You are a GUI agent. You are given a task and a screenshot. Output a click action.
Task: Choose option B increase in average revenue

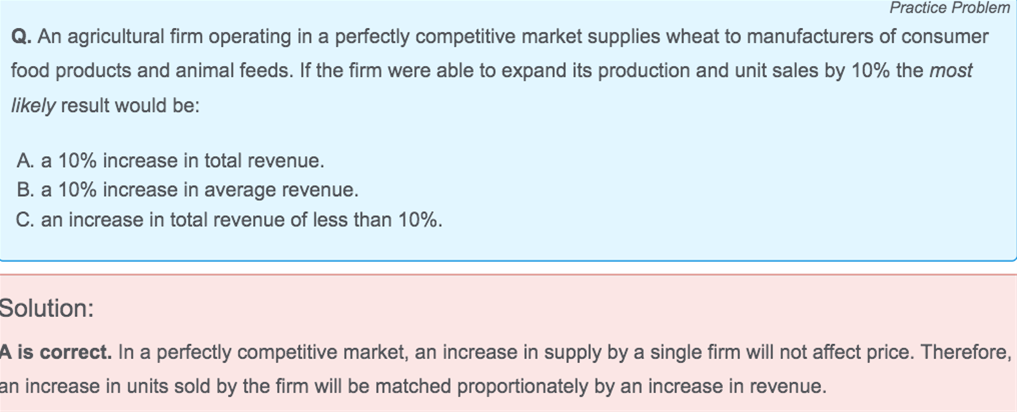(x=187, y=190)
